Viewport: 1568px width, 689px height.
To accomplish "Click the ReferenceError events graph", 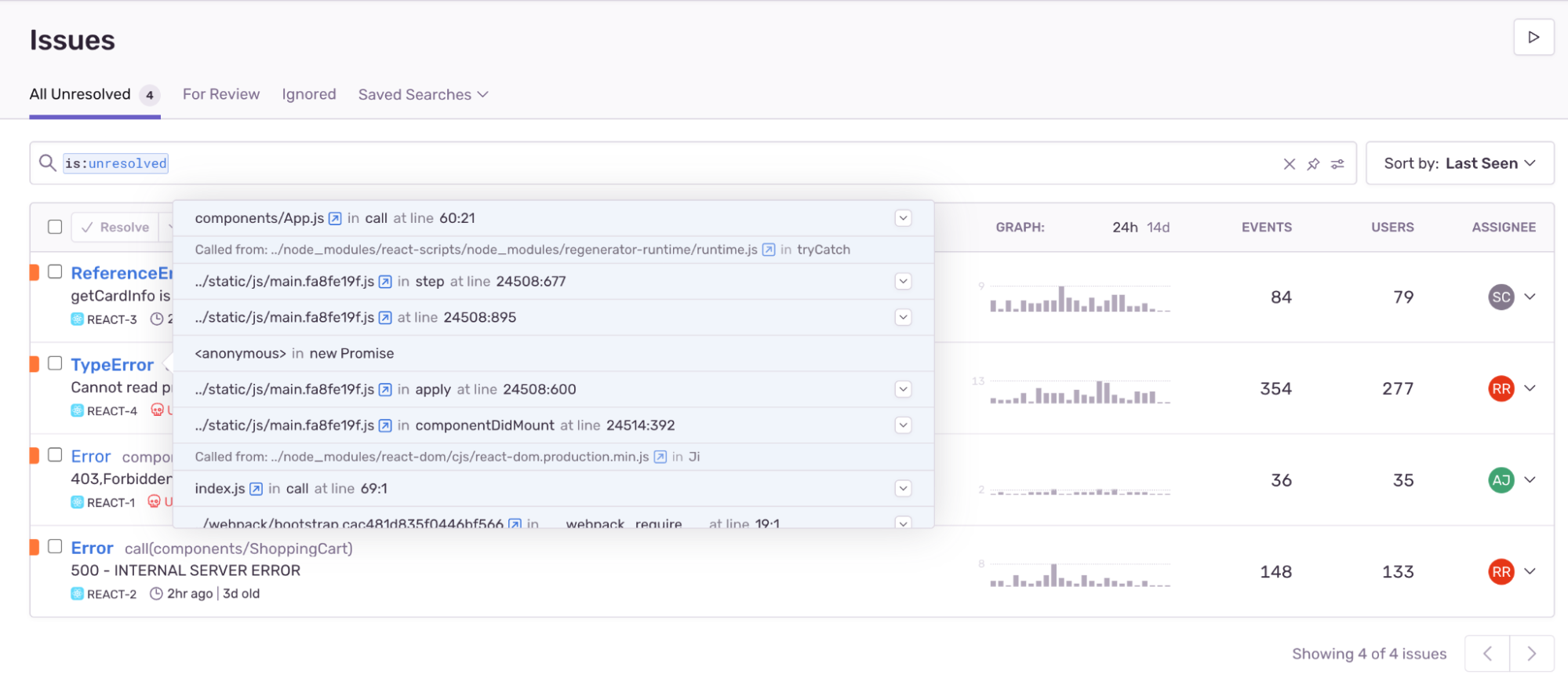I will (1079, 298).
